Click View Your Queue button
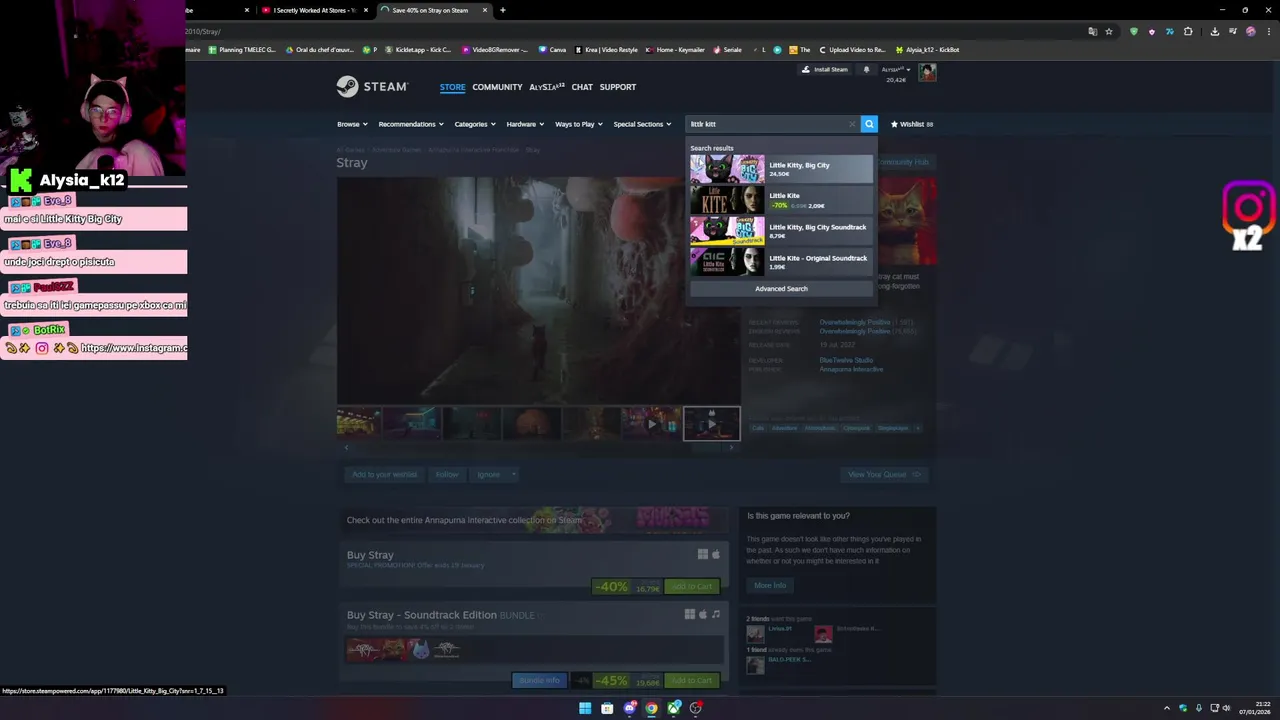This screenshot has height=720, width=1280. 885,474
